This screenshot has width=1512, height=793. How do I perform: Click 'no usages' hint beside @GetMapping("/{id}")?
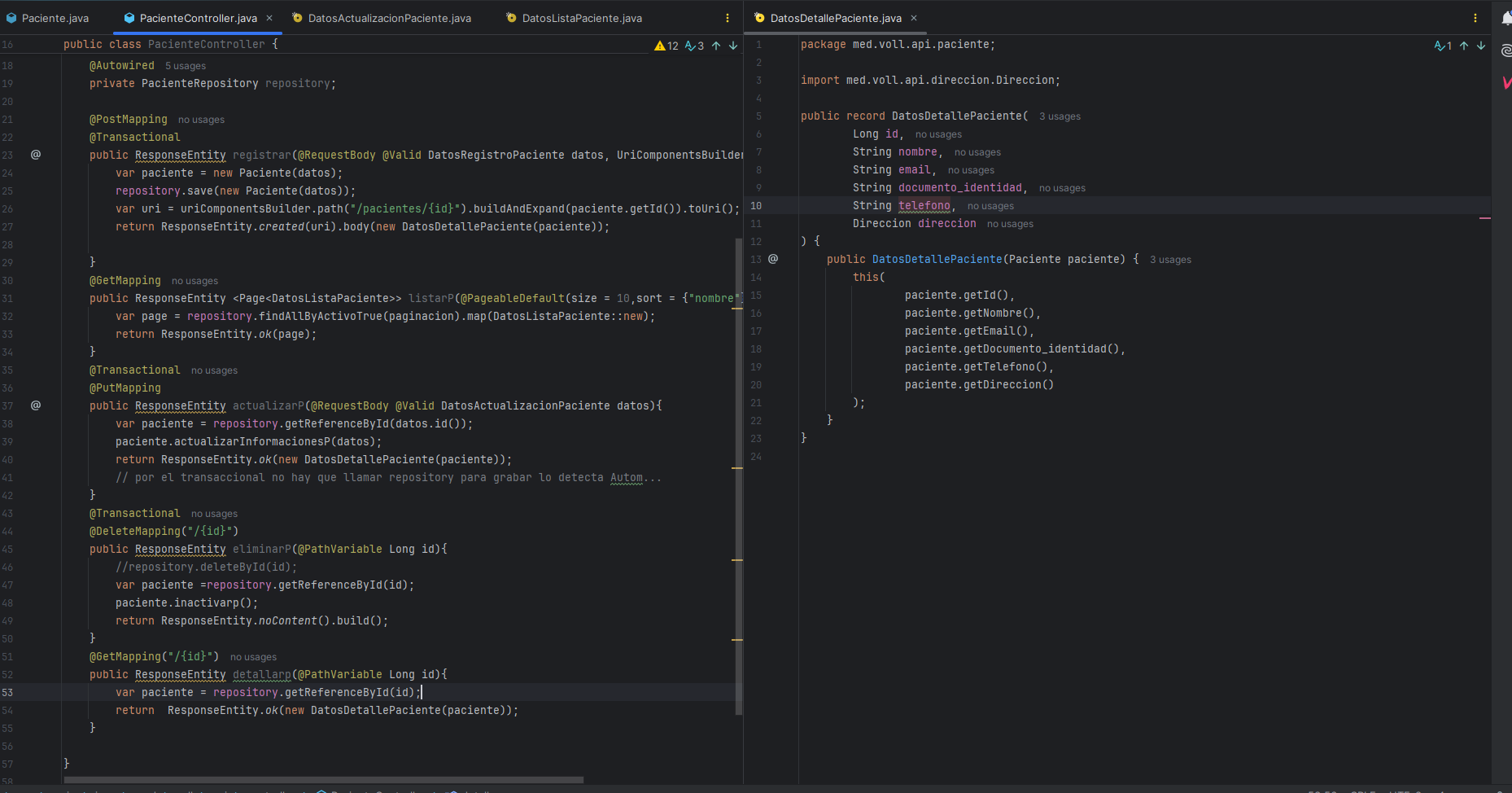click(x=253, y=657)
